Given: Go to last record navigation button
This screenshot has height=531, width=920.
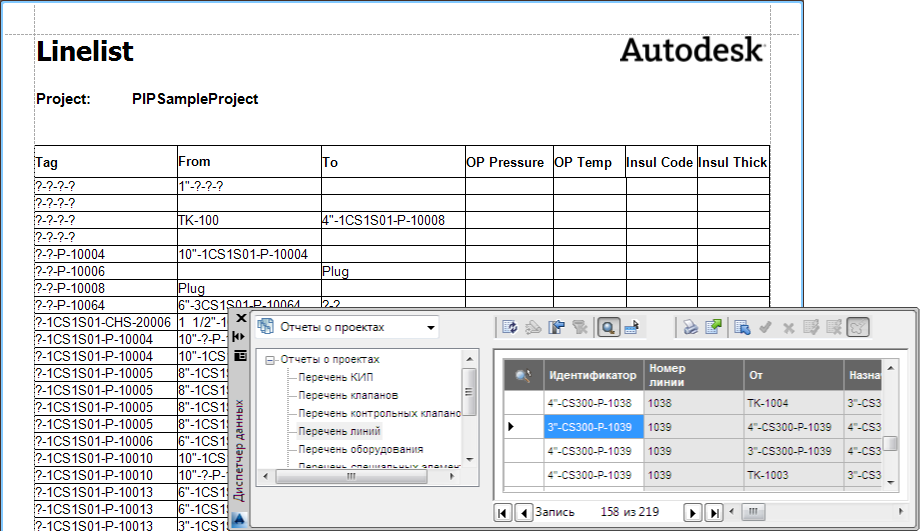Looking at the screenshot, I should point(714,513).
